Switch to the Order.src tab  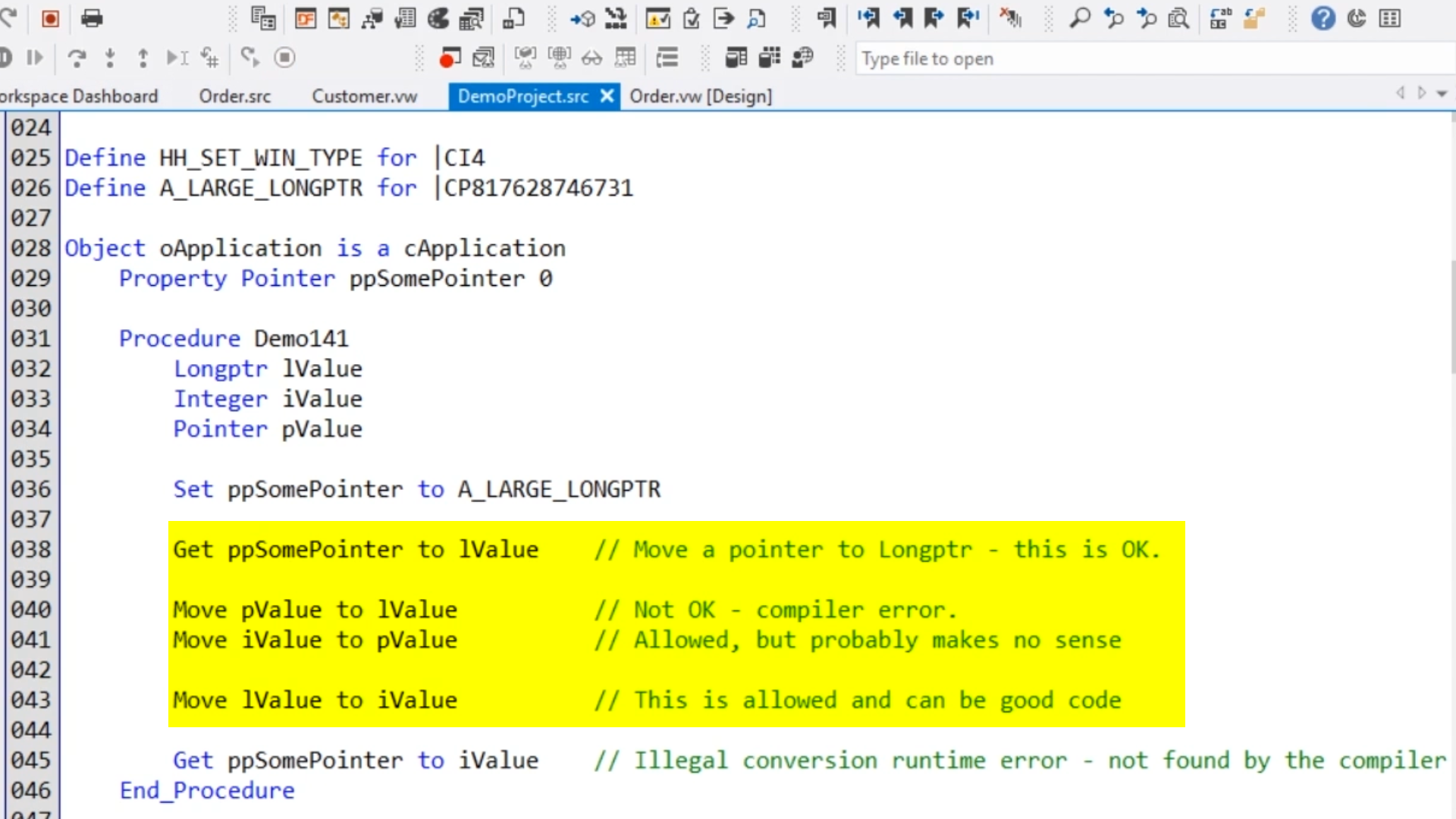[234, 96]
